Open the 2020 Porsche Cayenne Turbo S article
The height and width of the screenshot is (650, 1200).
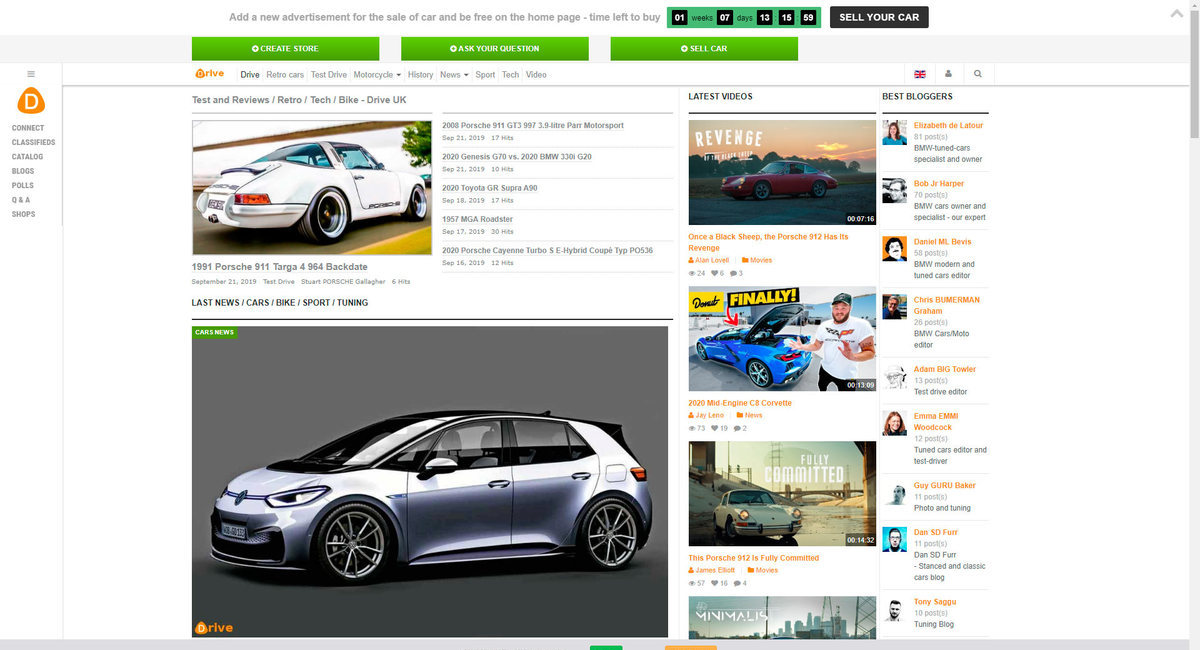547,250
